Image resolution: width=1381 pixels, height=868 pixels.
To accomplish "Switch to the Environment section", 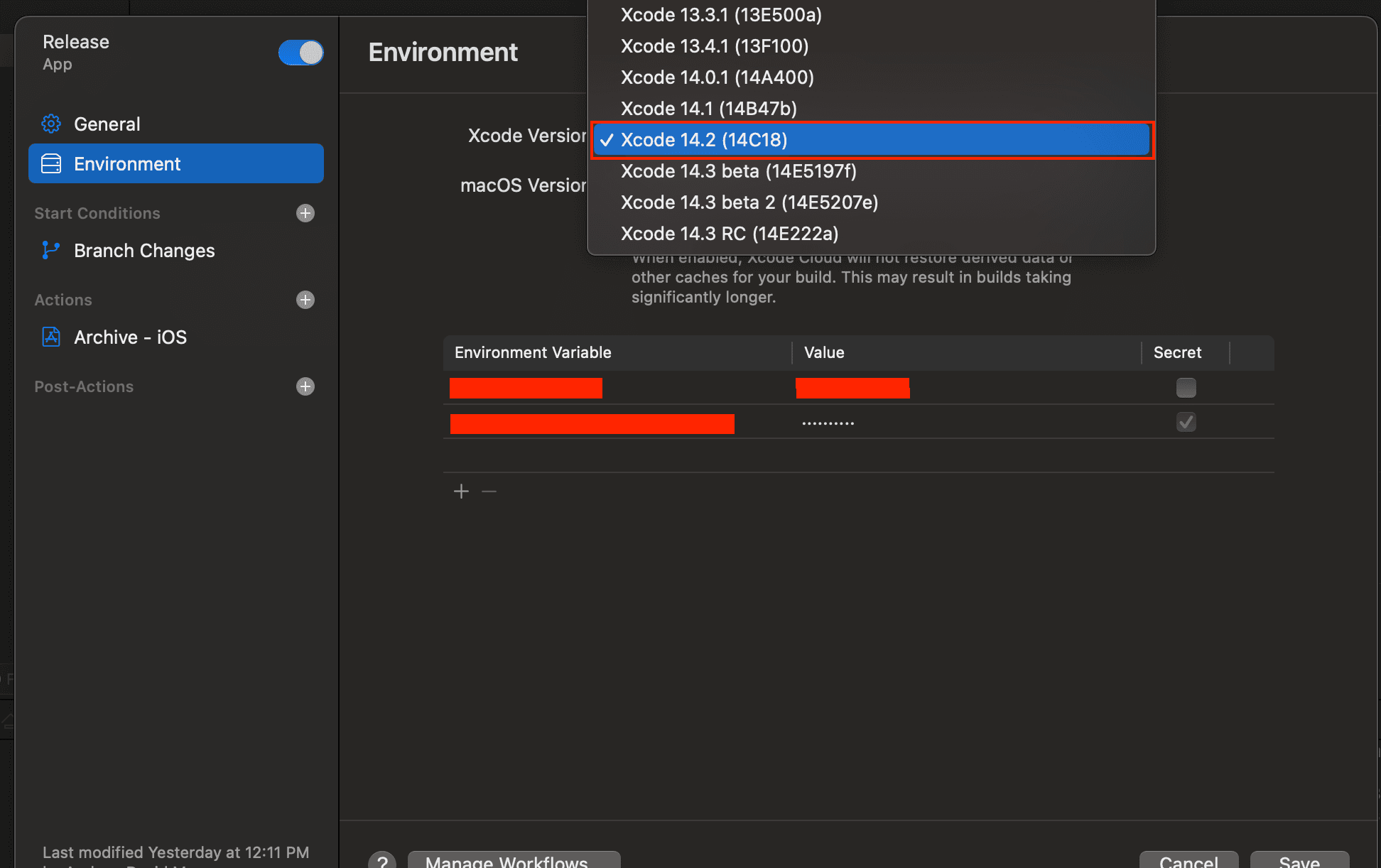I will point(126,163).
